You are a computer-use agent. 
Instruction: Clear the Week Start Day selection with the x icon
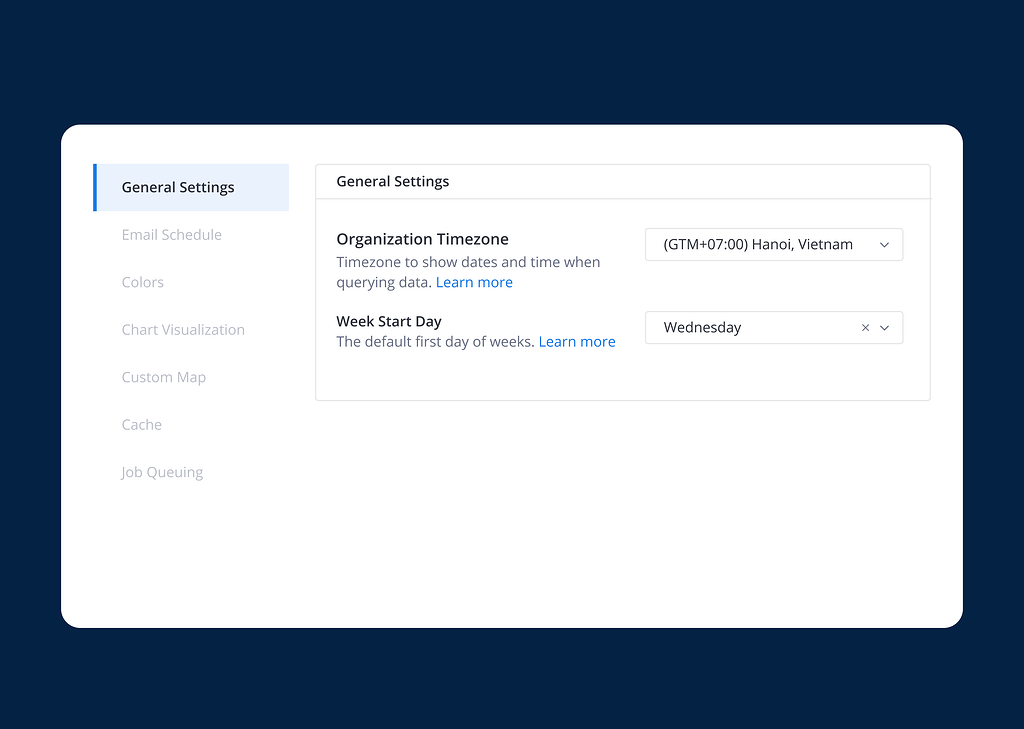click(x=865, y=328)
